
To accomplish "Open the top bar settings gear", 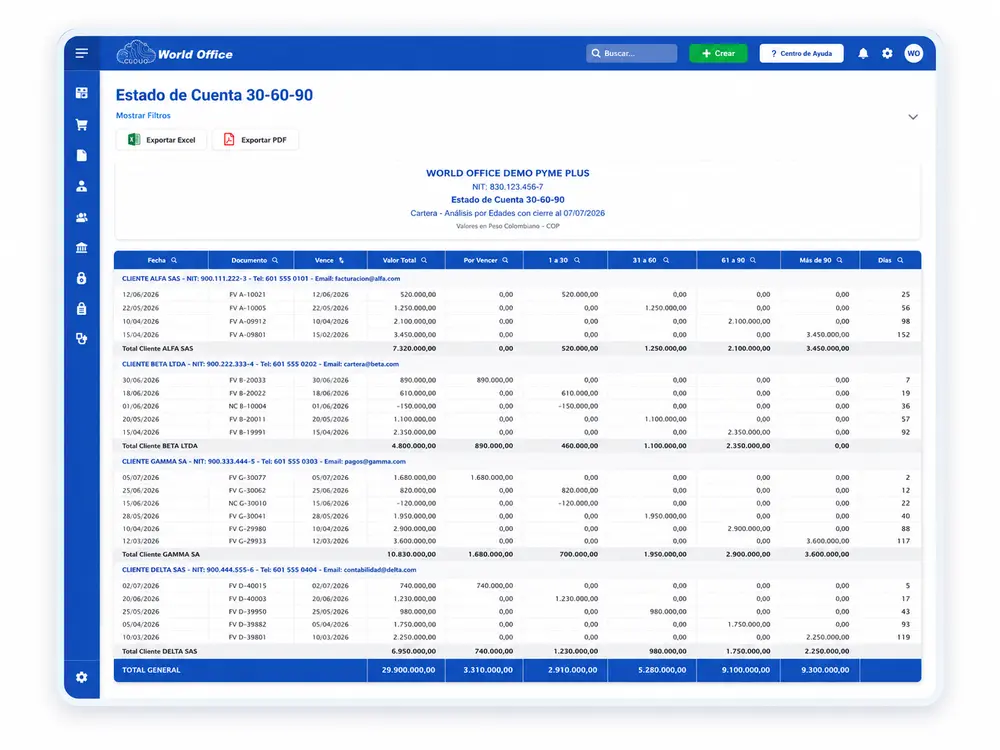I will 887,54.
